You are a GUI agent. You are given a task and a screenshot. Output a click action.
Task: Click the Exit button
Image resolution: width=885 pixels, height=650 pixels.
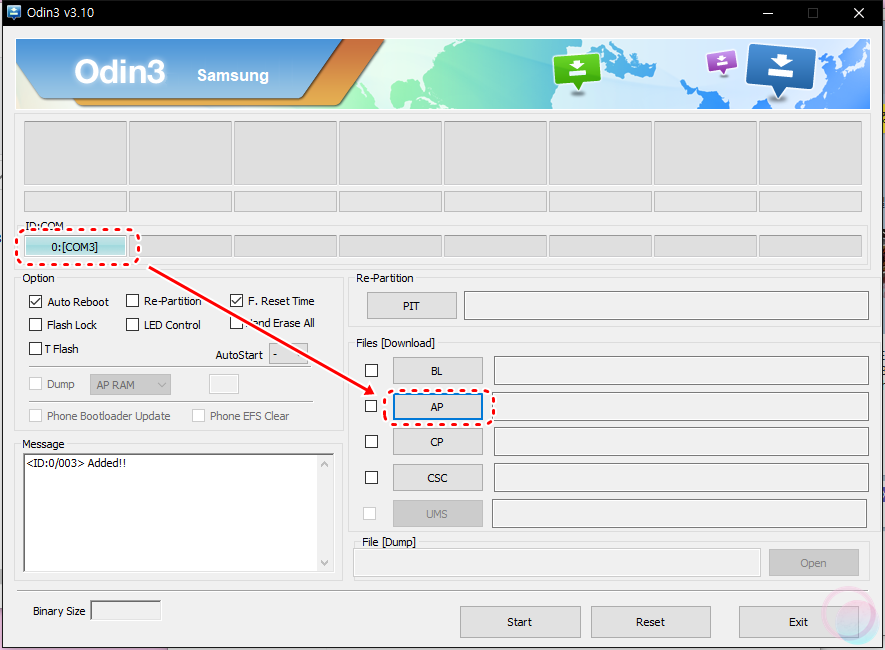(x=799, y=622)
